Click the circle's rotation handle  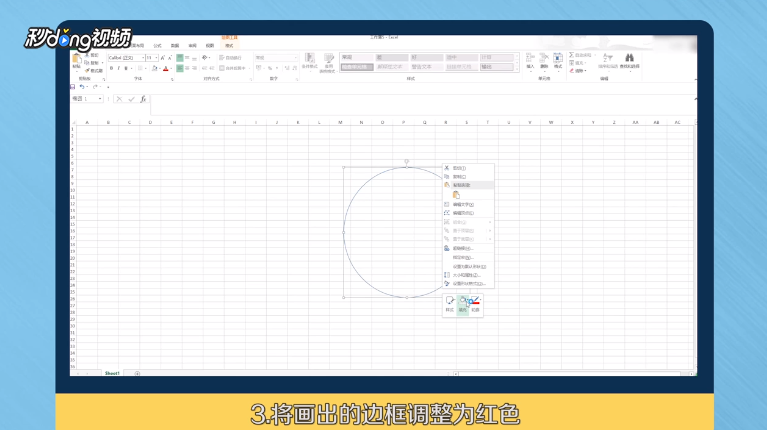point(406,161)
